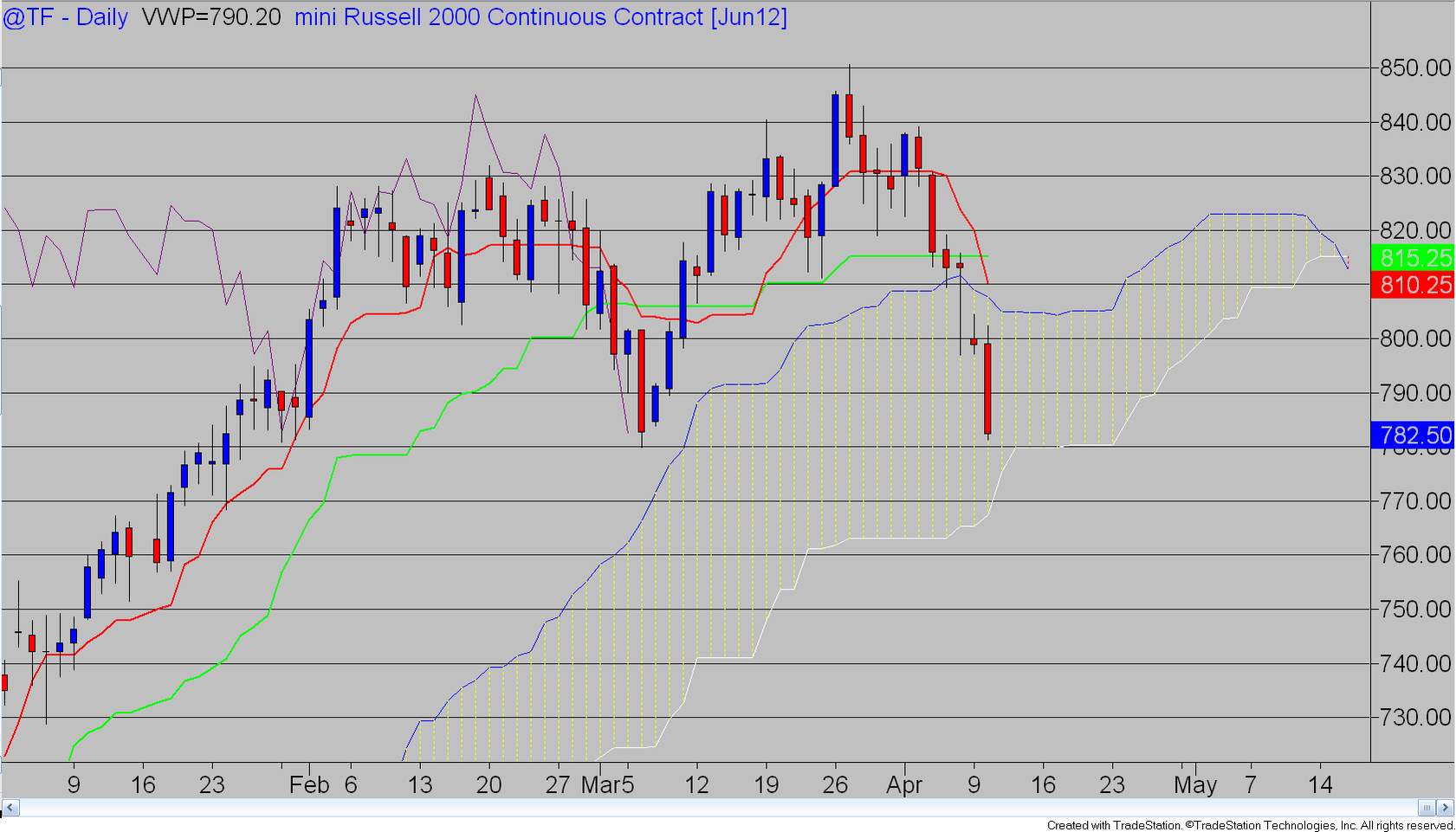Click the 27 date axis label
The height and width of the screenshot is (832, 1456).
[558, 785]
